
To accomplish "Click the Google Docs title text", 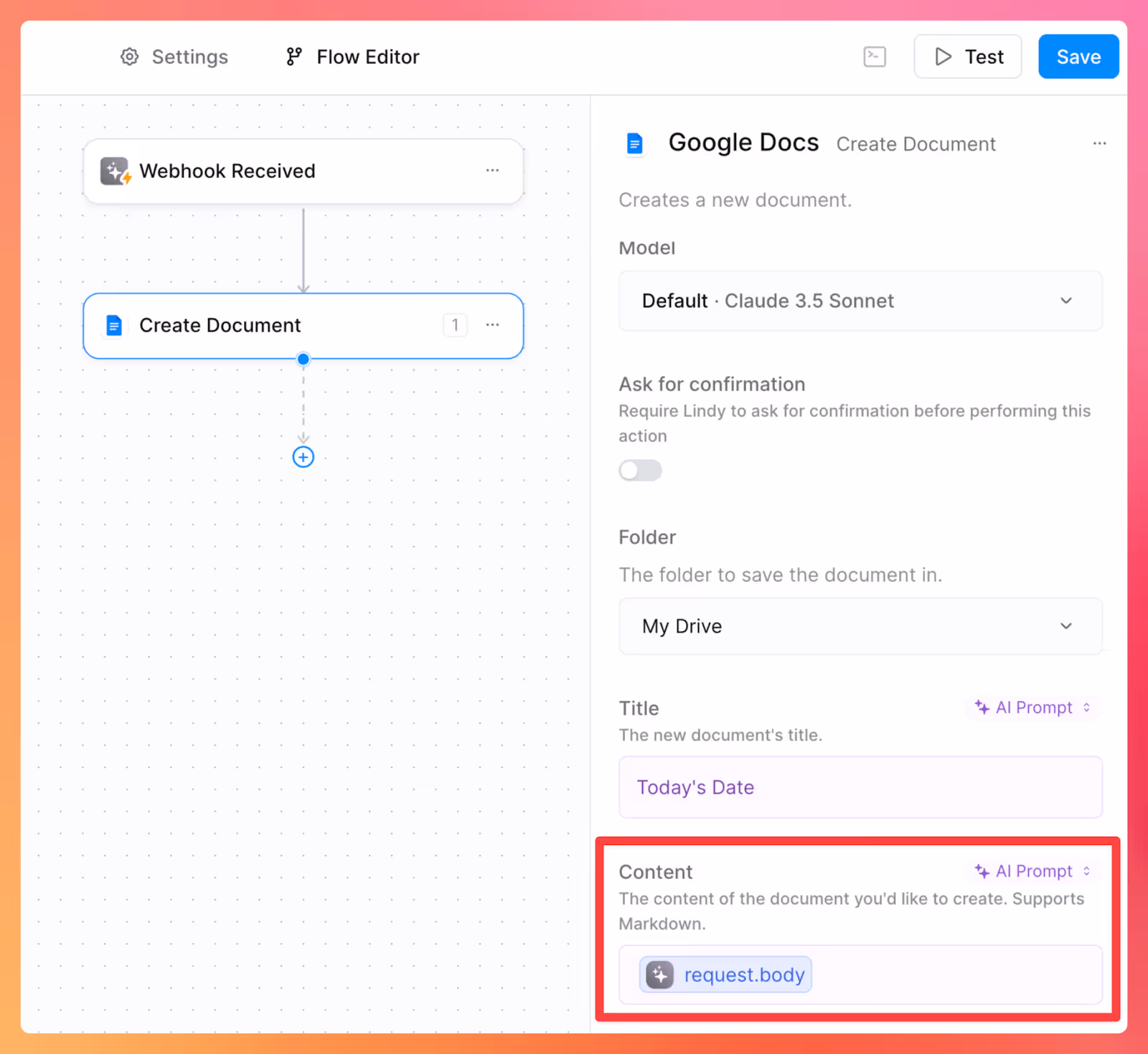I will [743, 143].
